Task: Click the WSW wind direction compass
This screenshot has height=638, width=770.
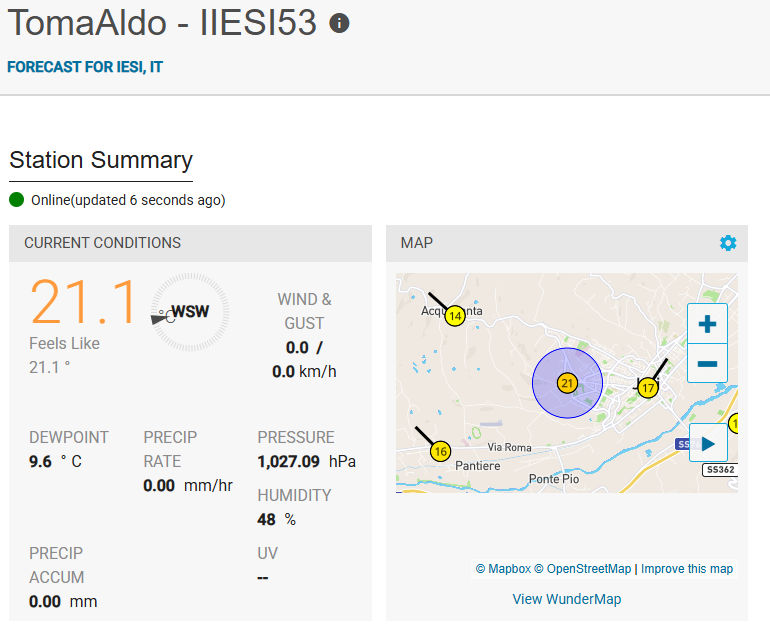Action: pyautogui.click(x=189, y=312)
